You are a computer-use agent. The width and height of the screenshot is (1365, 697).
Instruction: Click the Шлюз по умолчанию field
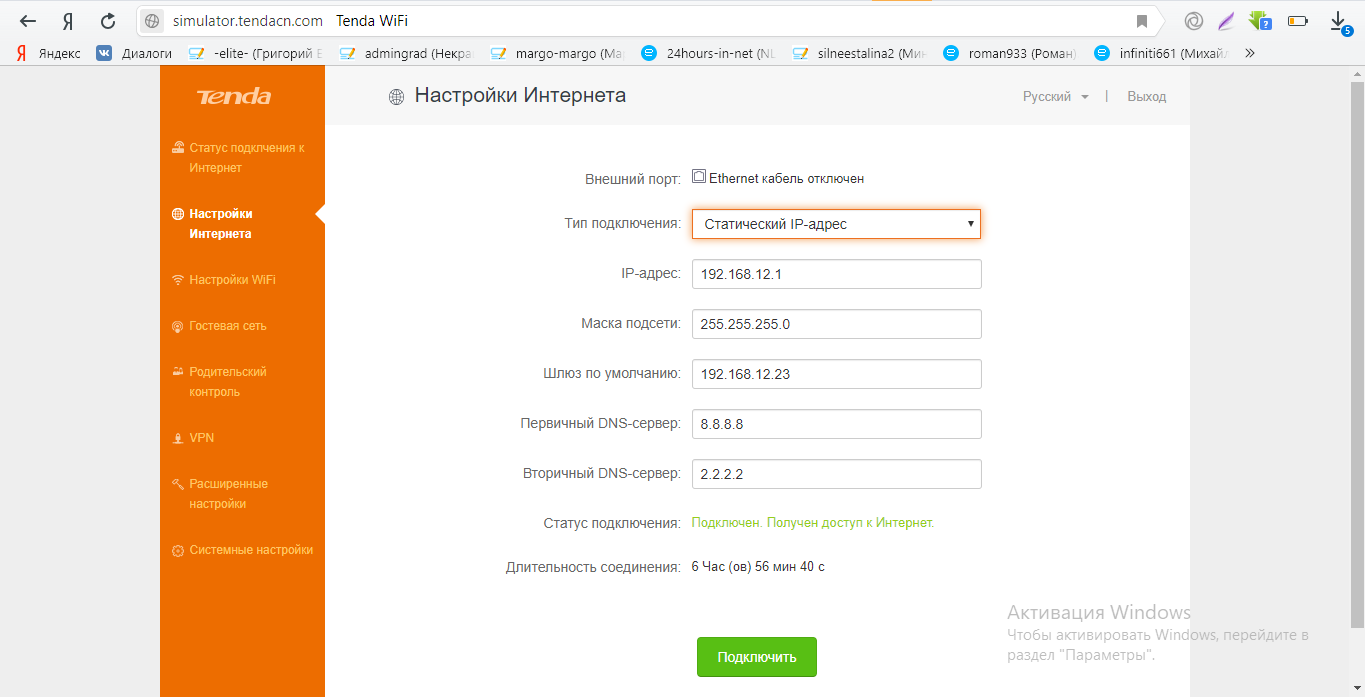click(836, 374)
